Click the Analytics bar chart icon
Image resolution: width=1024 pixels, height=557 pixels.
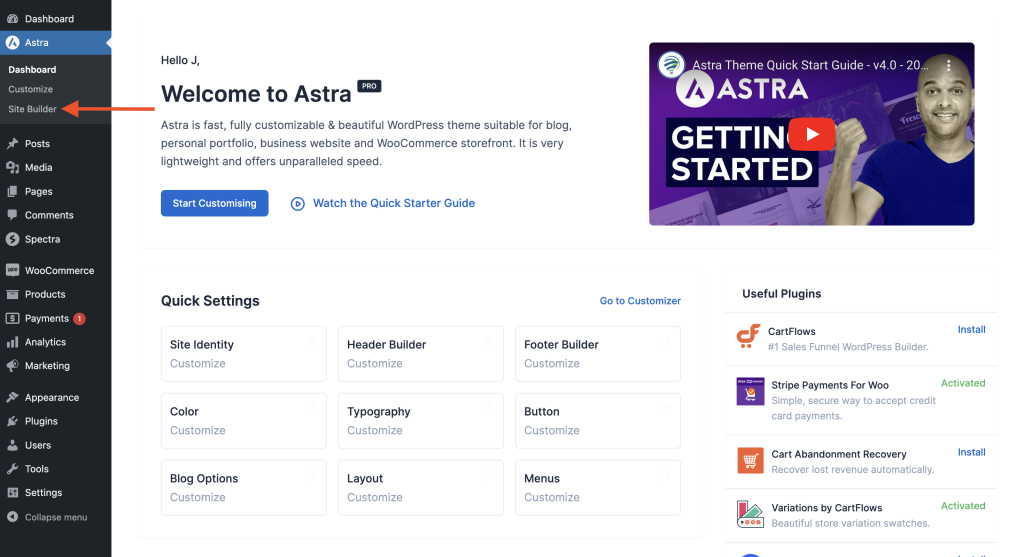click(x=12, y=342)
